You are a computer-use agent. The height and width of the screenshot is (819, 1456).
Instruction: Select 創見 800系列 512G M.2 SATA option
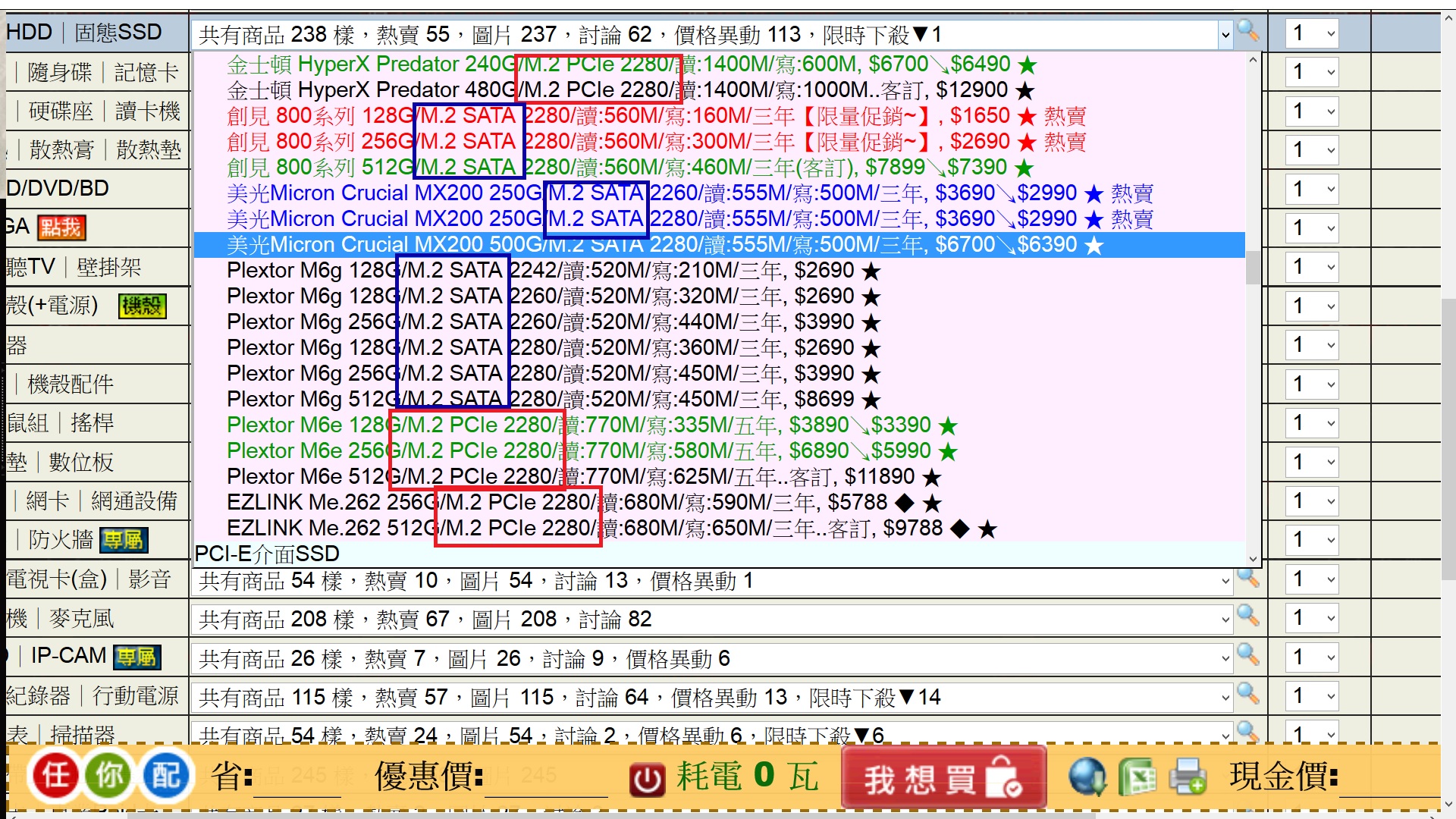720,168
